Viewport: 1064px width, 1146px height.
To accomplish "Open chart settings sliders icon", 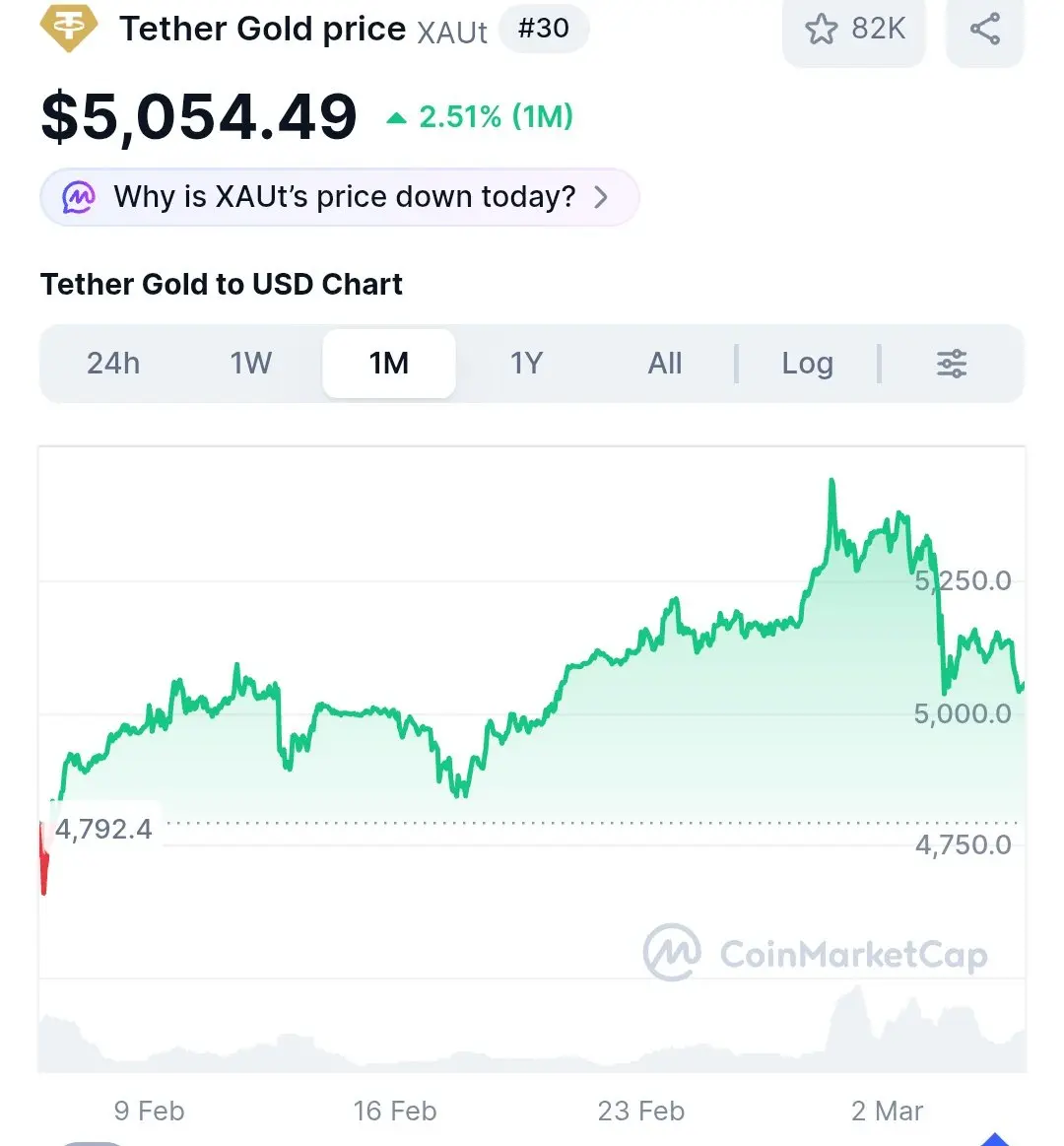I will (951, 364).
